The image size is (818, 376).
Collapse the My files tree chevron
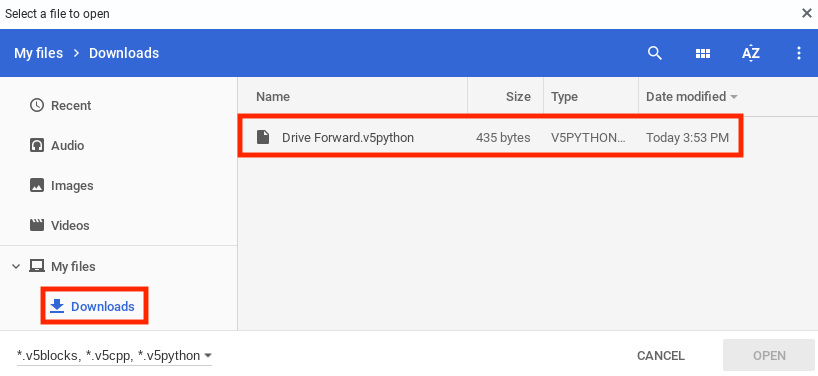[x=16, y=266]
